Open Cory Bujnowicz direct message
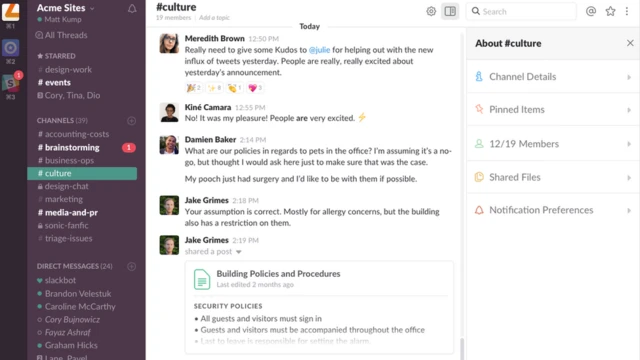This screenshot has width=640, height=360. click(x=68, y=320)
